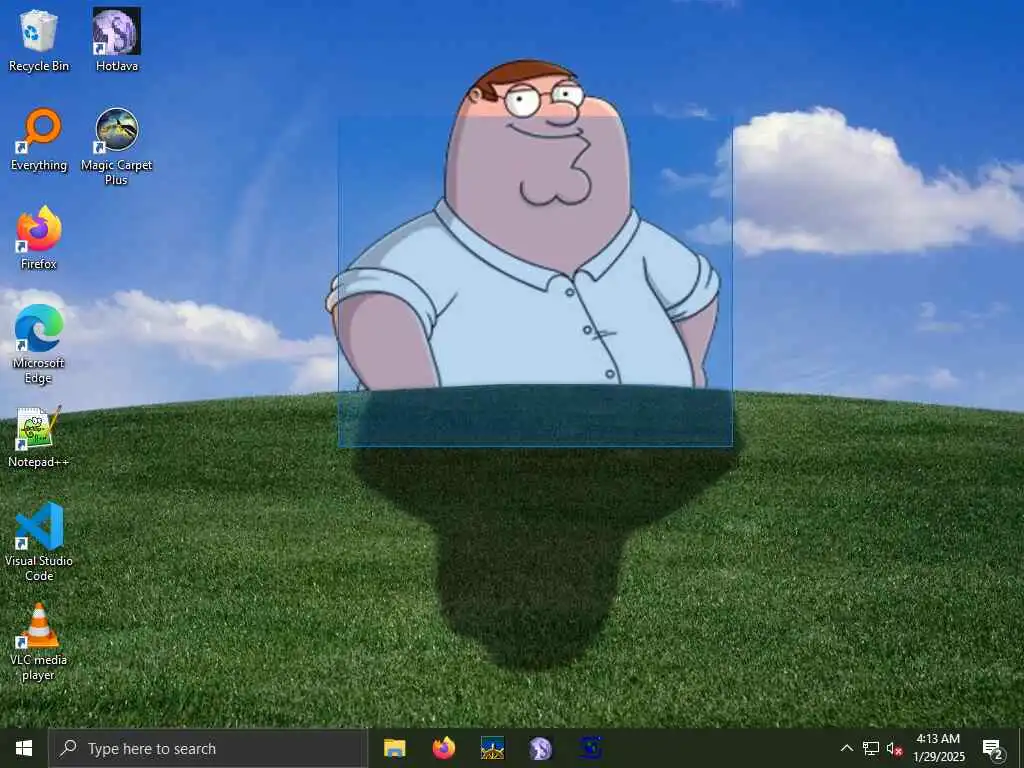Click the Peter Griffin image on desktop
Screen dimensions: 1024x768
[524, 225]
